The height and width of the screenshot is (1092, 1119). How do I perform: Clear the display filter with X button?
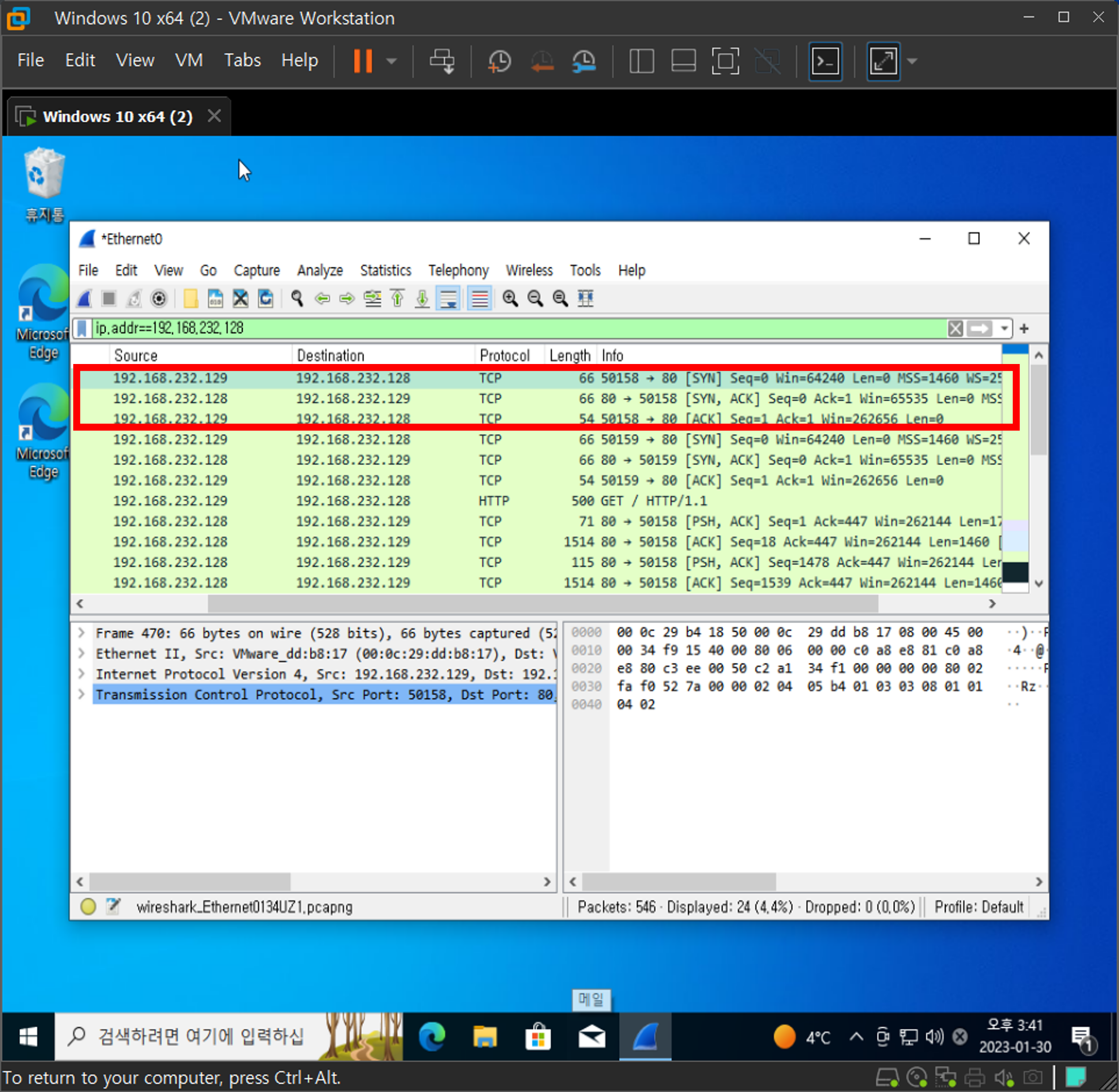click(x=955, y=329)
